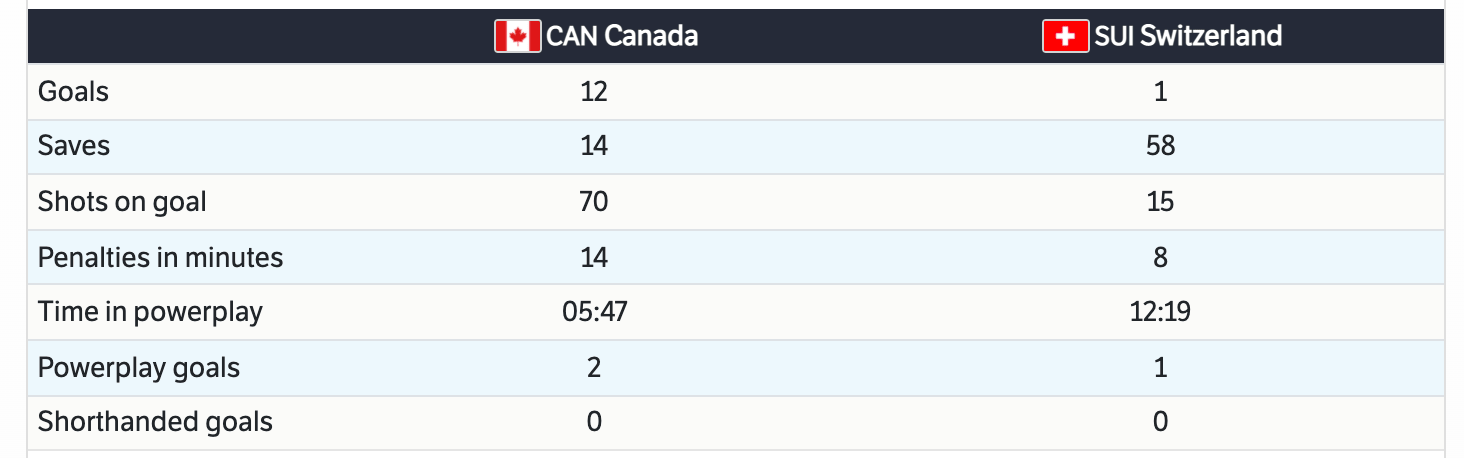Click Canada's powerplay goals value 2
The image size is (1464, 458).
coord(594,368)
